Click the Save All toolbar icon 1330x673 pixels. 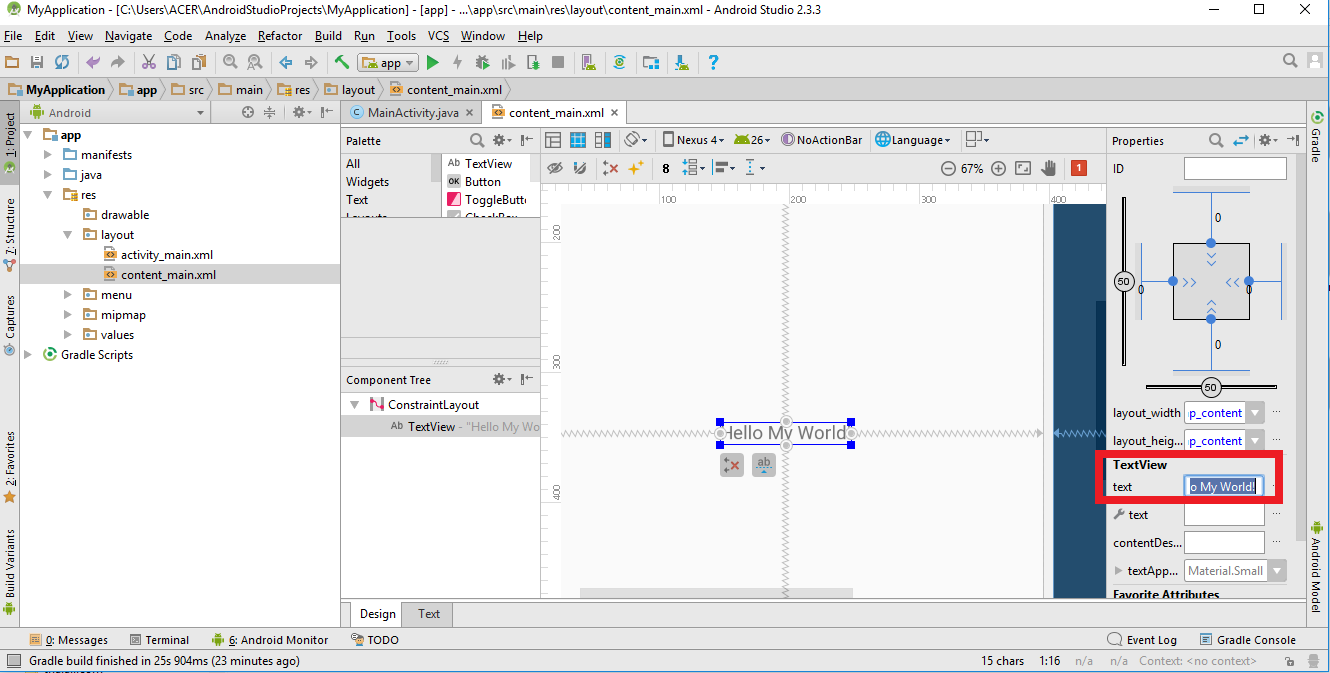tap(37, 62)
